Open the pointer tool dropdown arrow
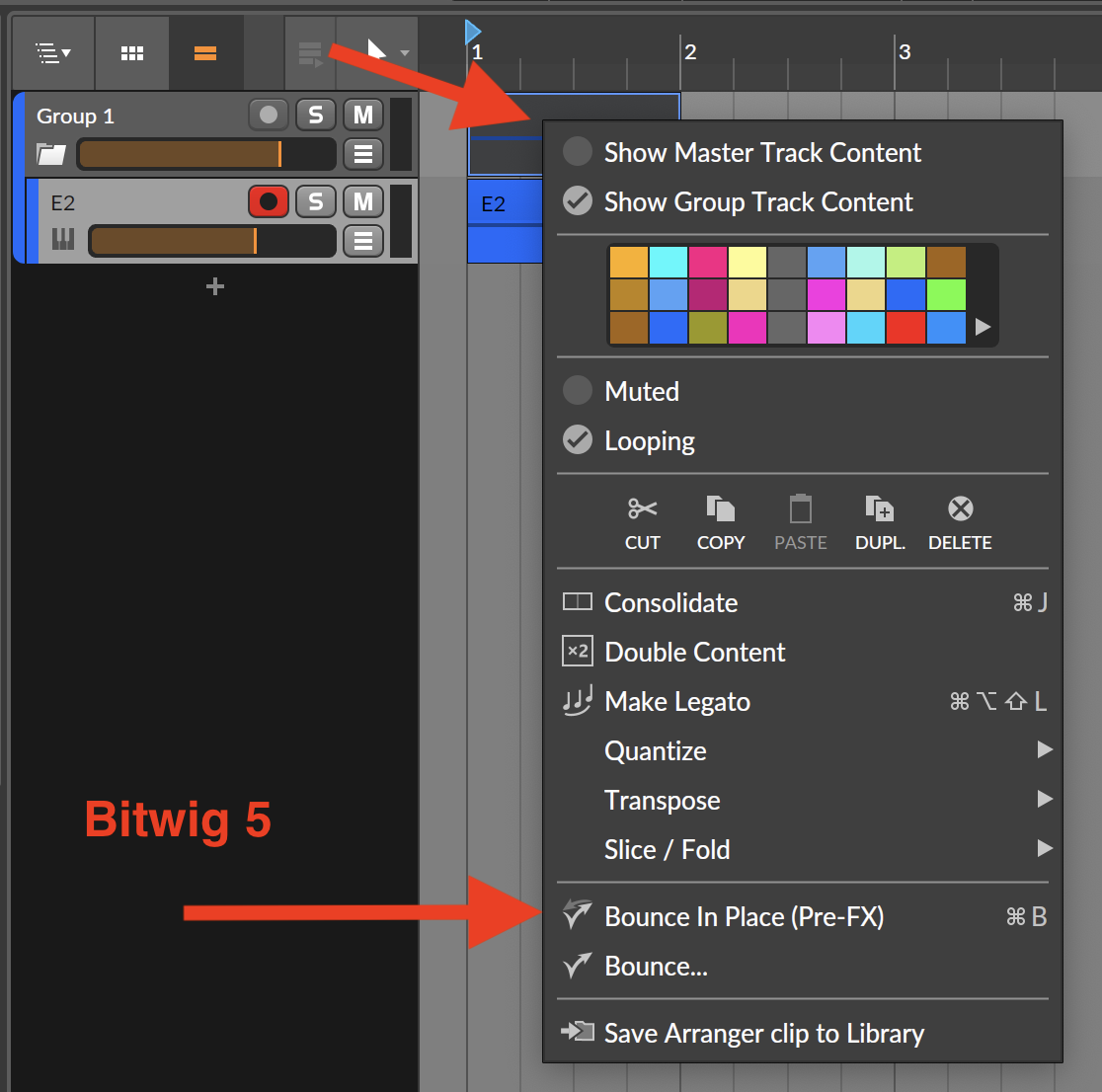 (x=405, y=52)
